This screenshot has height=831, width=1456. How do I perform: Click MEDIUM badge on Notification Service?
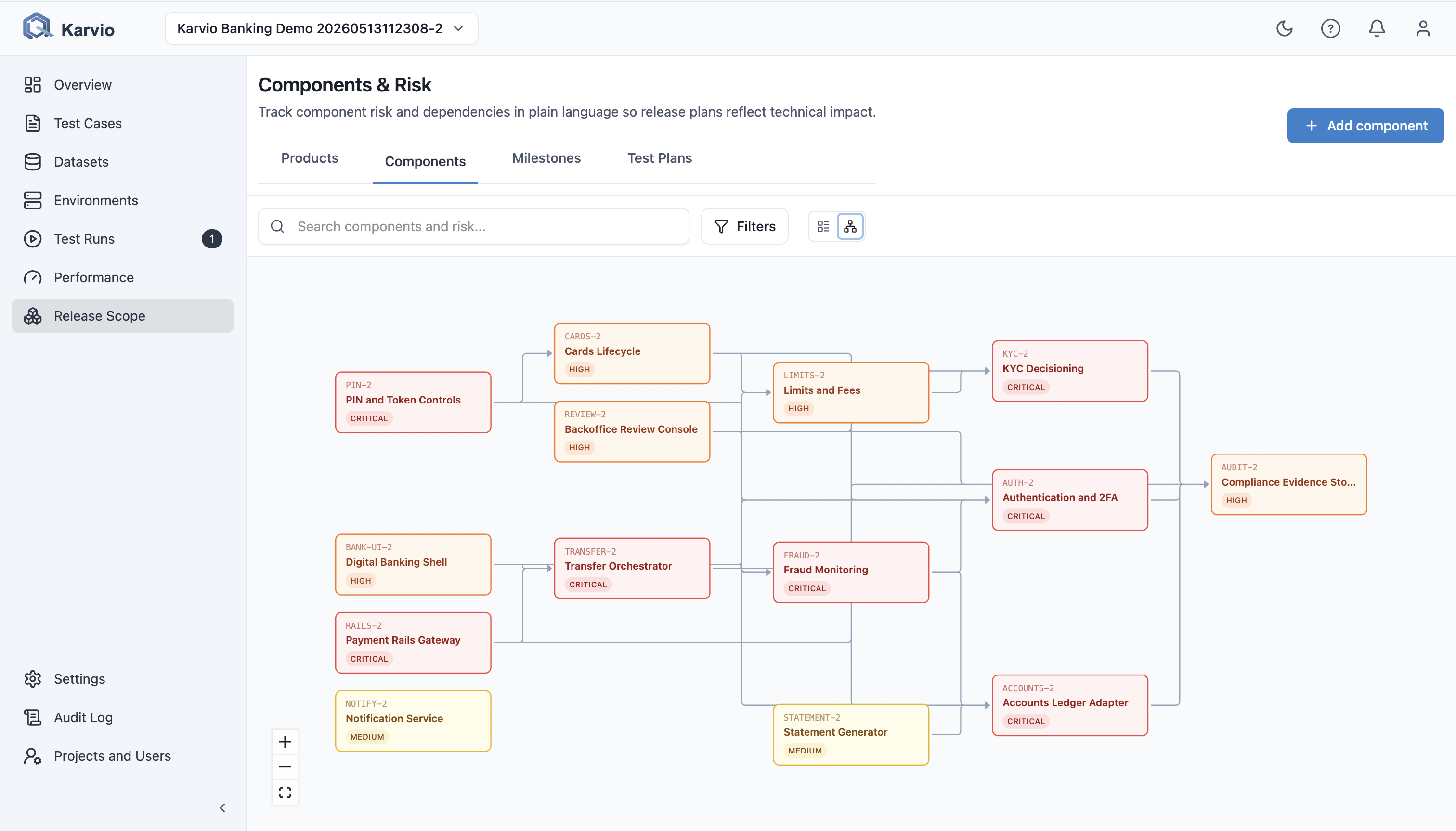click(367, 737)
